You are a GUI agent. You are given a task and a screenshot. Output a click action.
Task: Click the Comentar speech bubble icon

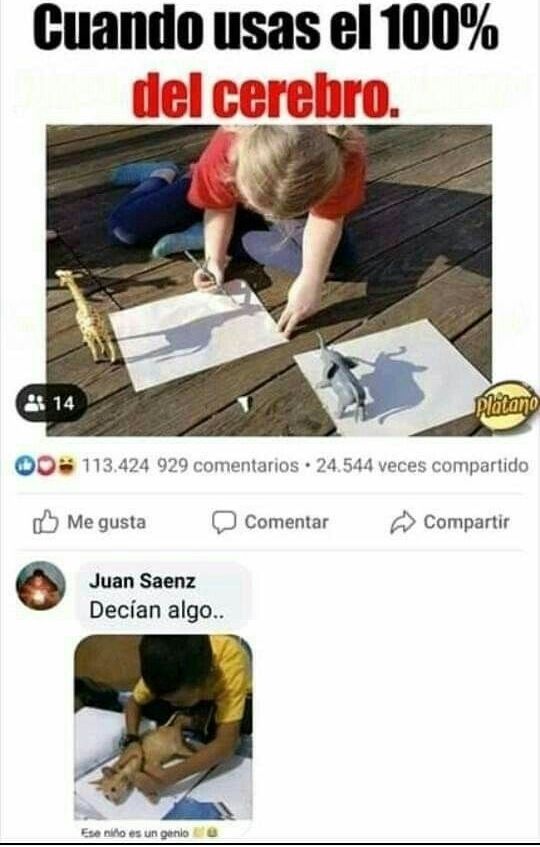coord(224,522)
